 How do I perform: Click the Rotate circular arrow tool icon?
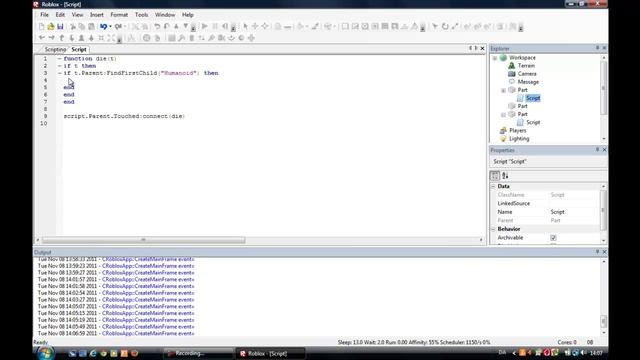(x=445, y=27)
